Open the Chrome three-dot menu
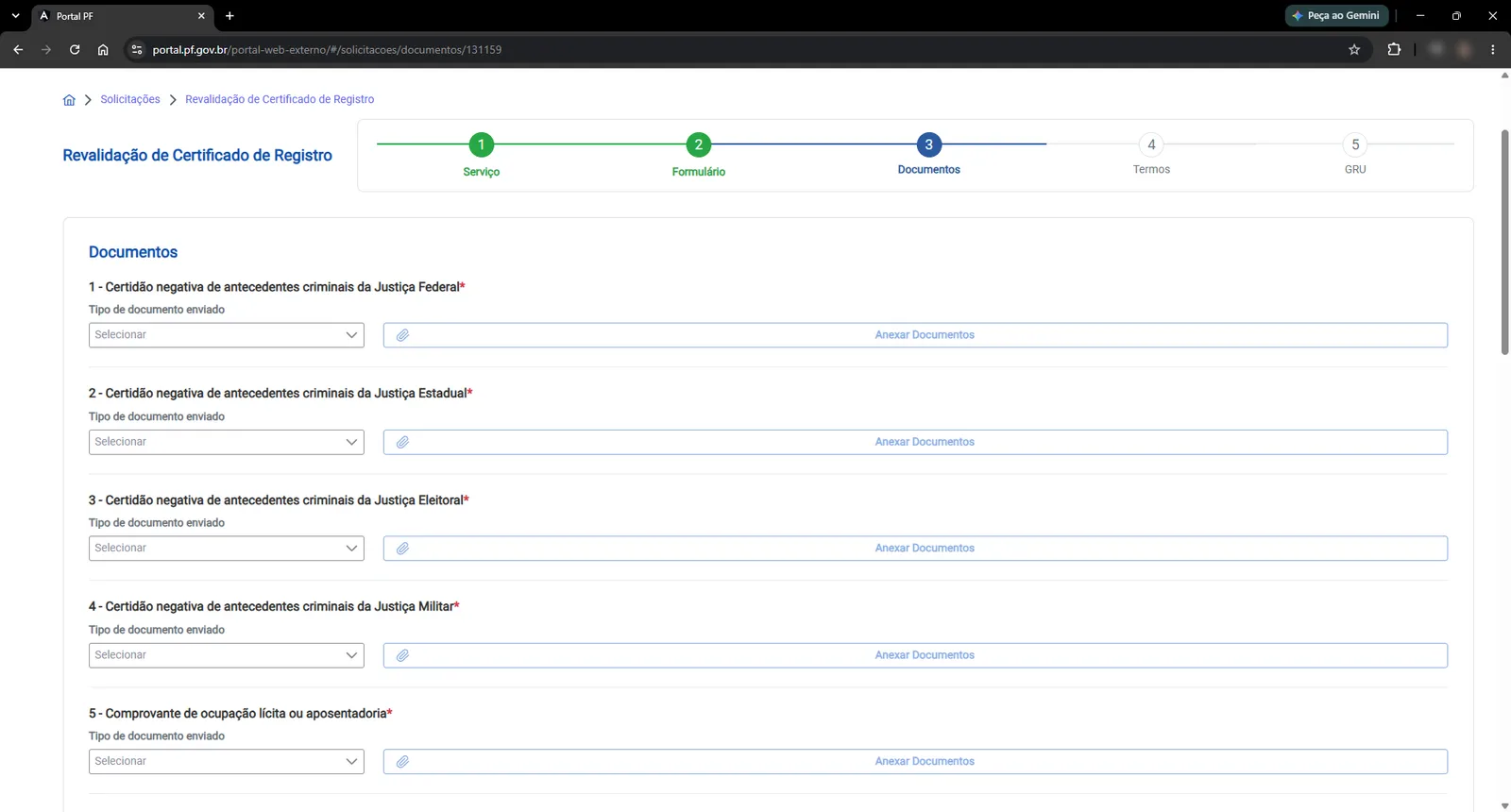The width and height of the screenshot is (1511, 812). coord(1492,50)
